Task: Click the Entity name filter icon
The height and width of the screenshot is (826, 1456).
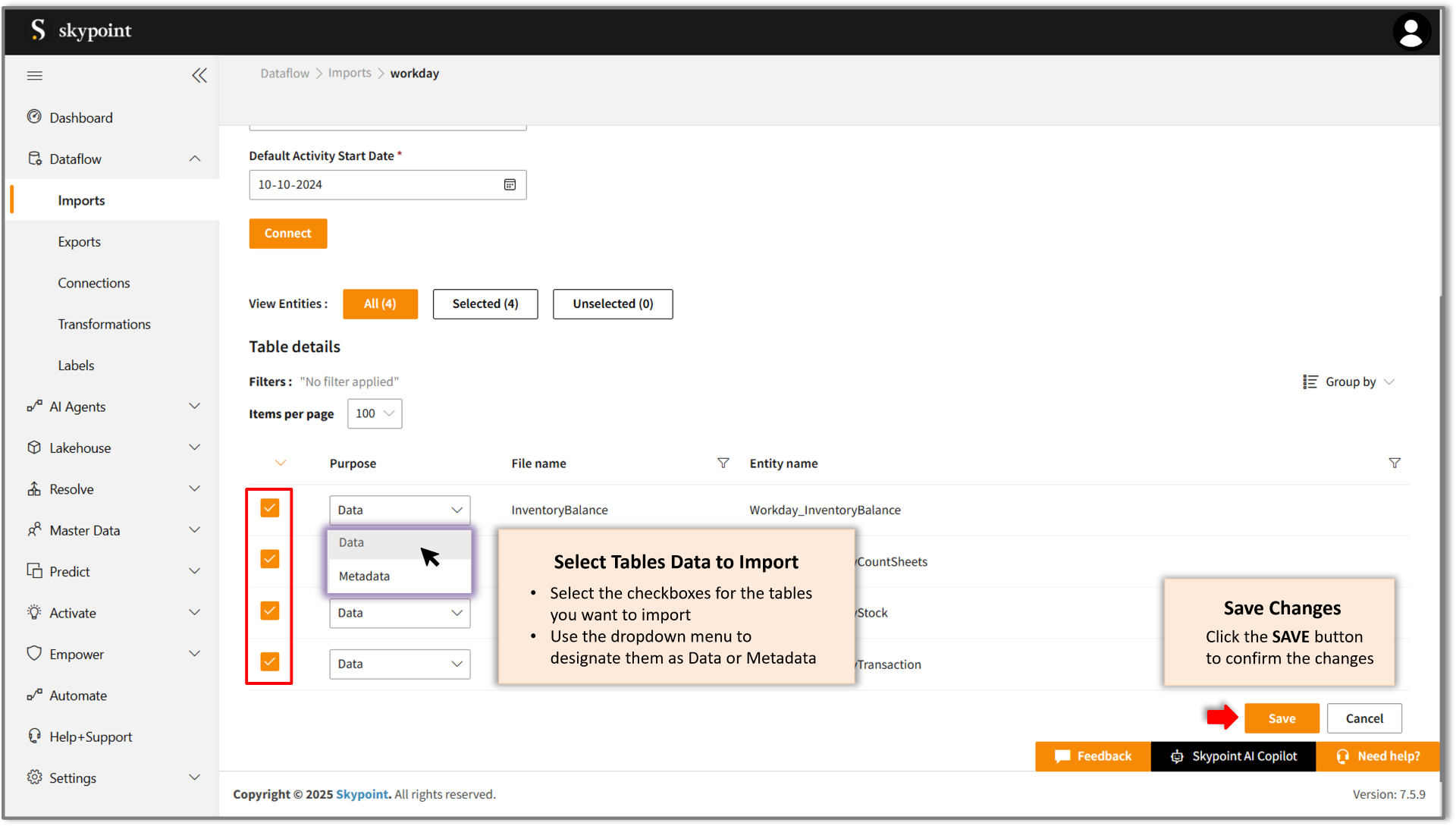Action: (x=1394, y=463)
